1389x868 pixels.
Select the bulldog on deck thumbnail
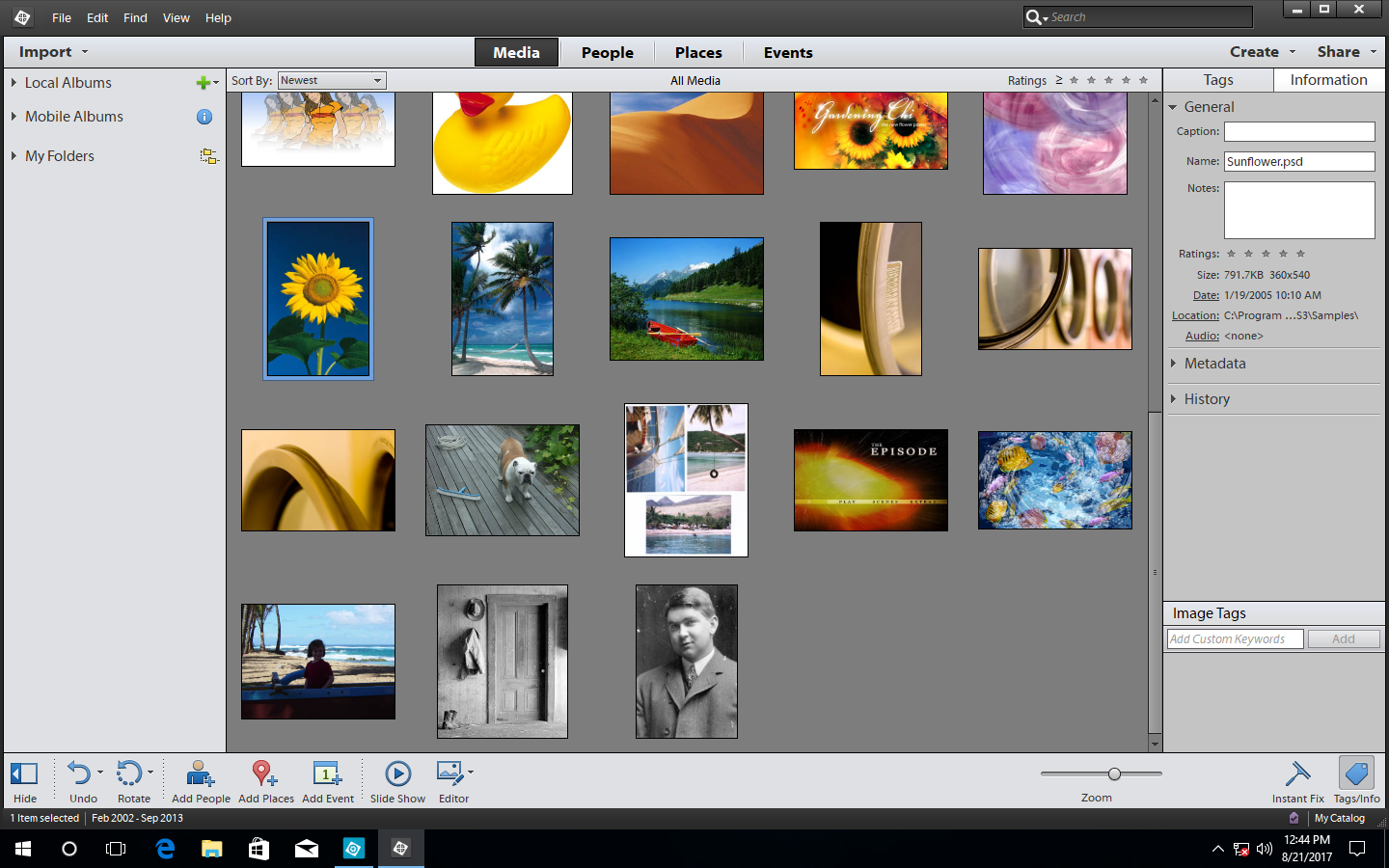point(503,480)
